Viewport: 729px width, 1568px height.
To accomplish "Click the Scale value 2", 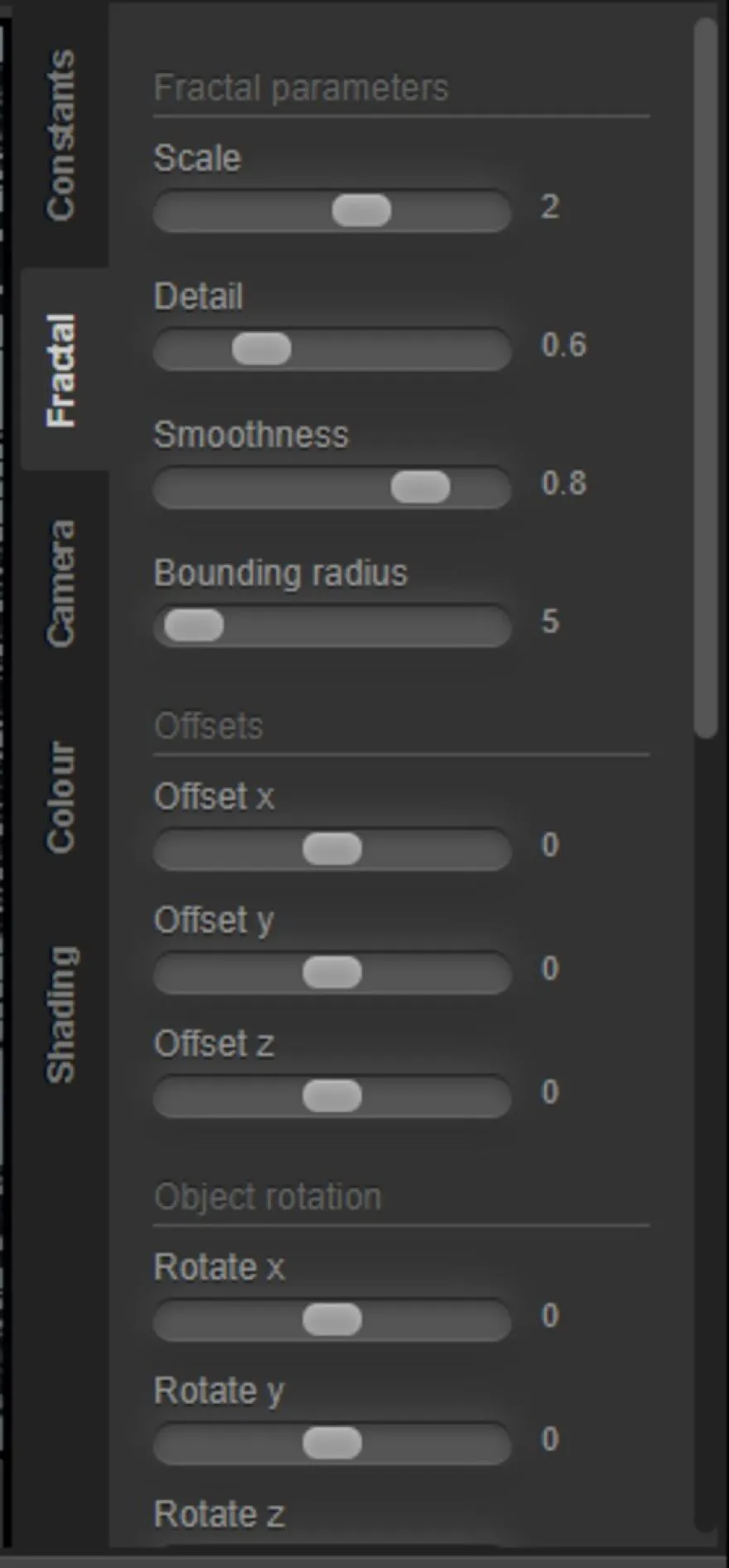I will (x=550, y=207).
